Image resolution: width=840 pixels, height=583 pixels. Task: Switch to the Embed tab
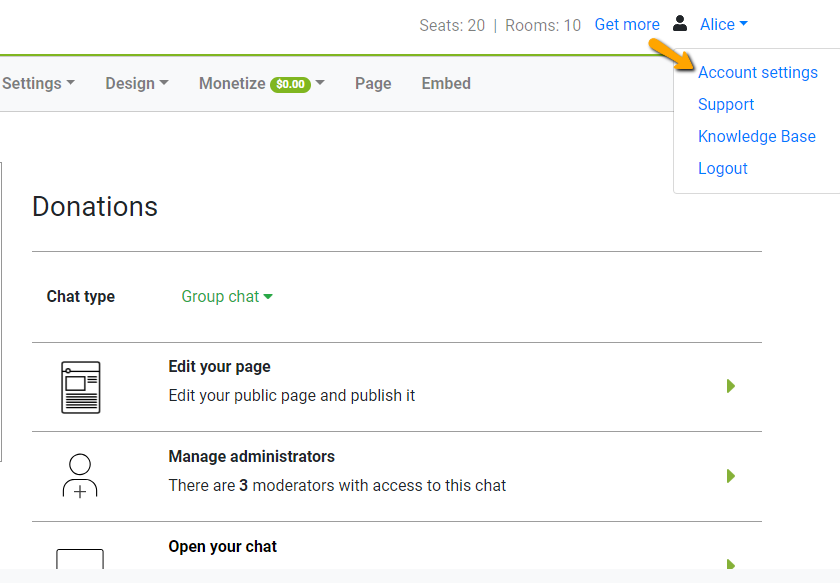(446, 83)
